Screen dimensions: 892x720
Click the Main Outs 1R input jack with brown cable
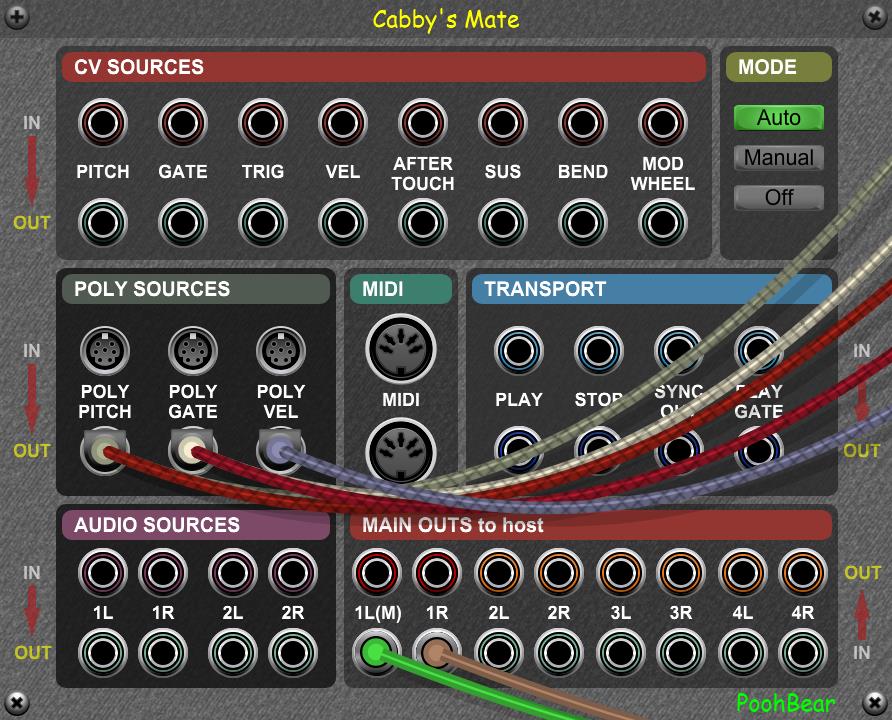436,652
